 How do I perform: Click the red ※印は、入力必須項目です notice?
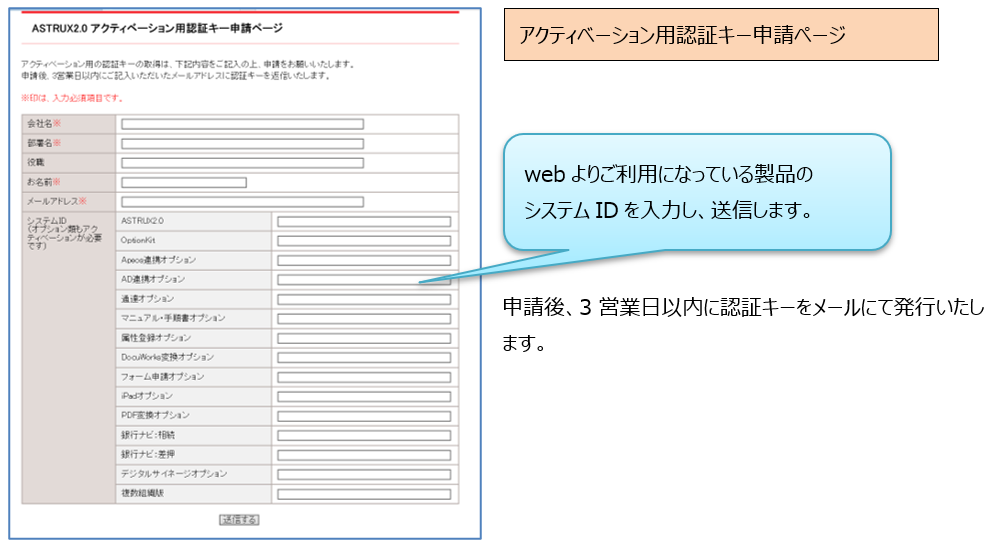(72, 98)
